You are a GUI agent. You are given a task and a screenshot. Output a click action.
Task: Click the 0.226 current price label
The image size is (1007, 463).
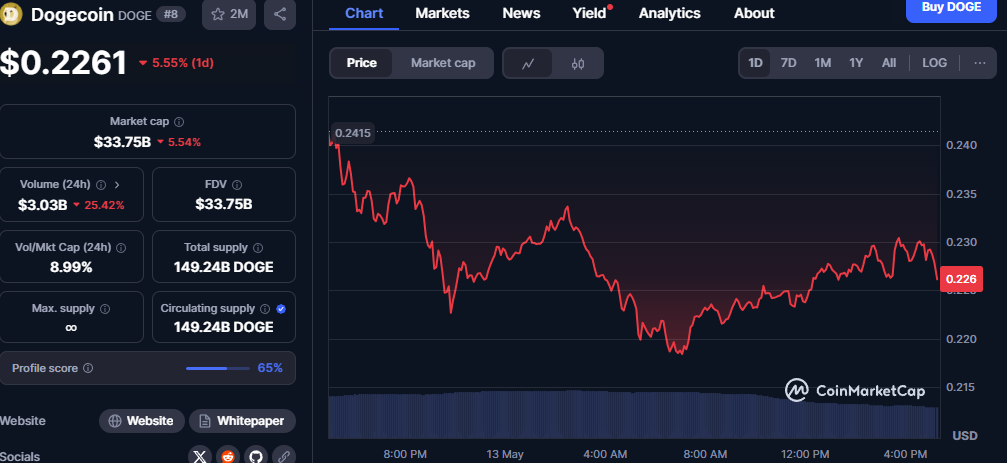point(961,279)
